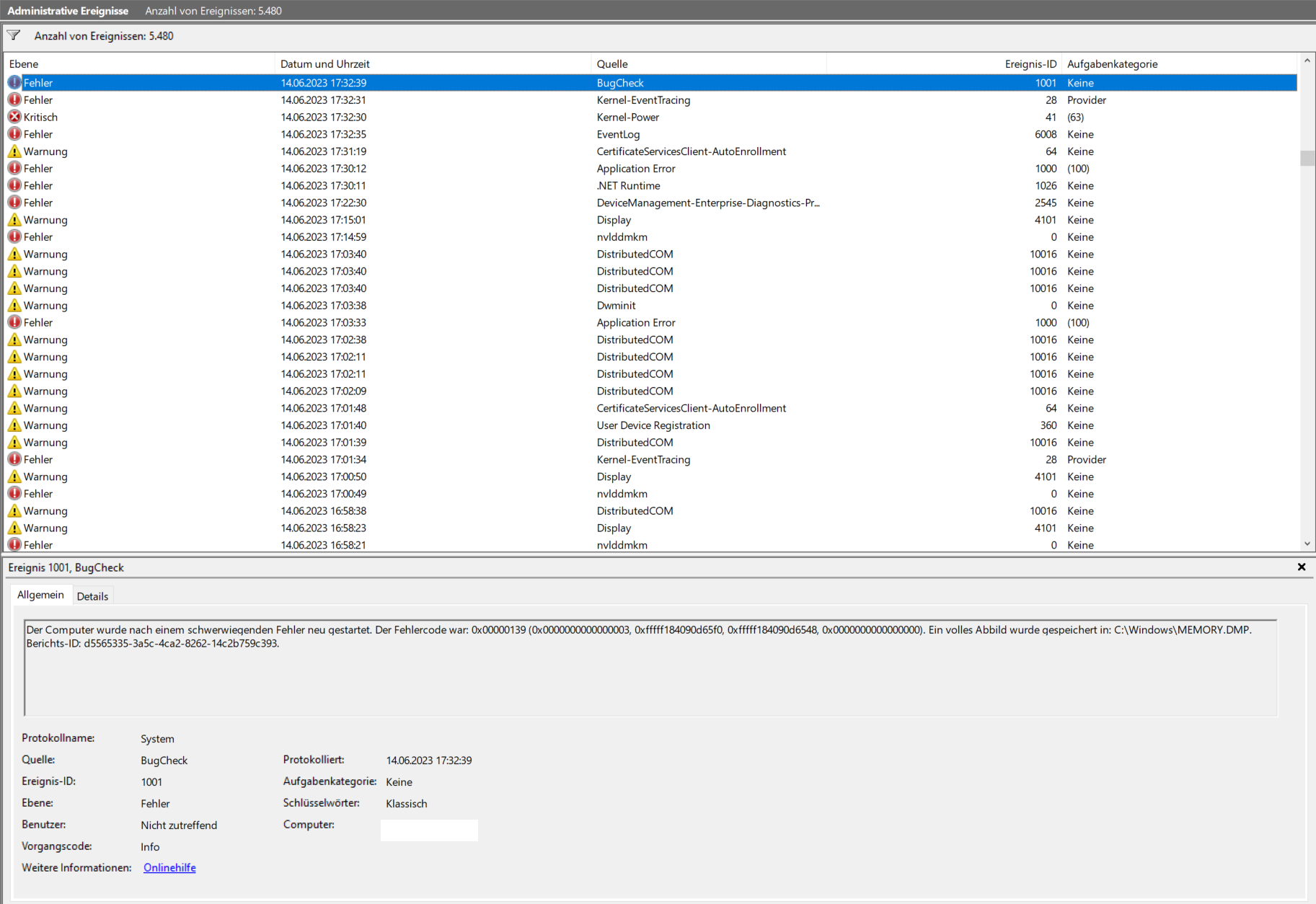The width and height of the screenshot is (1316, 904).
Task: Click the Ereignis 1001, BugCheck pane heading
Action: tap(66, 567)
